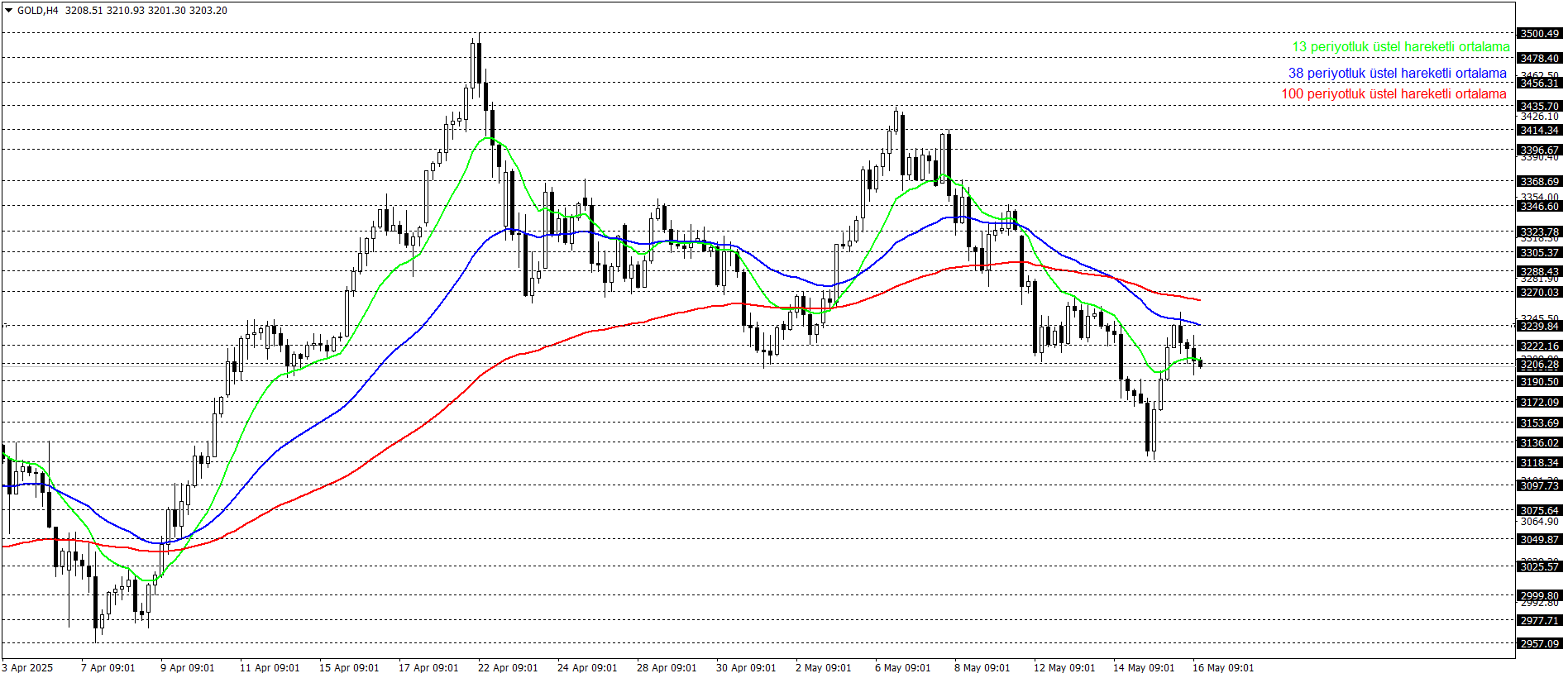Click the 3270.03 price level label
Screen dimensions: 1568x678
pyautogui.click(x=1540, y=293)
